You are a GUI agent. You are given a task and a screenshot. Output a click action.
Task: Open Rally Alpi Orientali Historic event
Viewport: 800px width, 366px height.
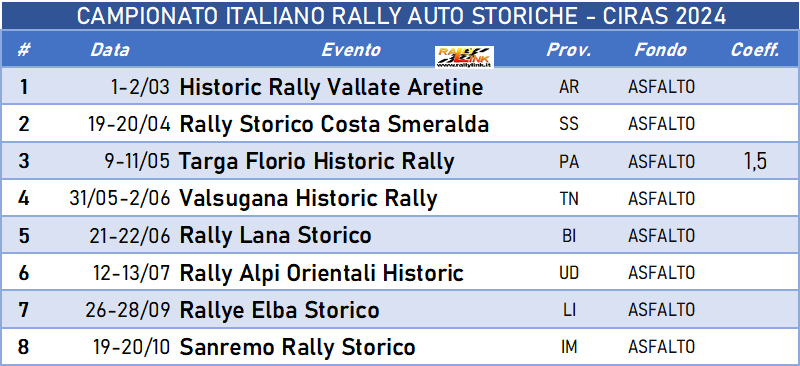click(x=321, y=273)
